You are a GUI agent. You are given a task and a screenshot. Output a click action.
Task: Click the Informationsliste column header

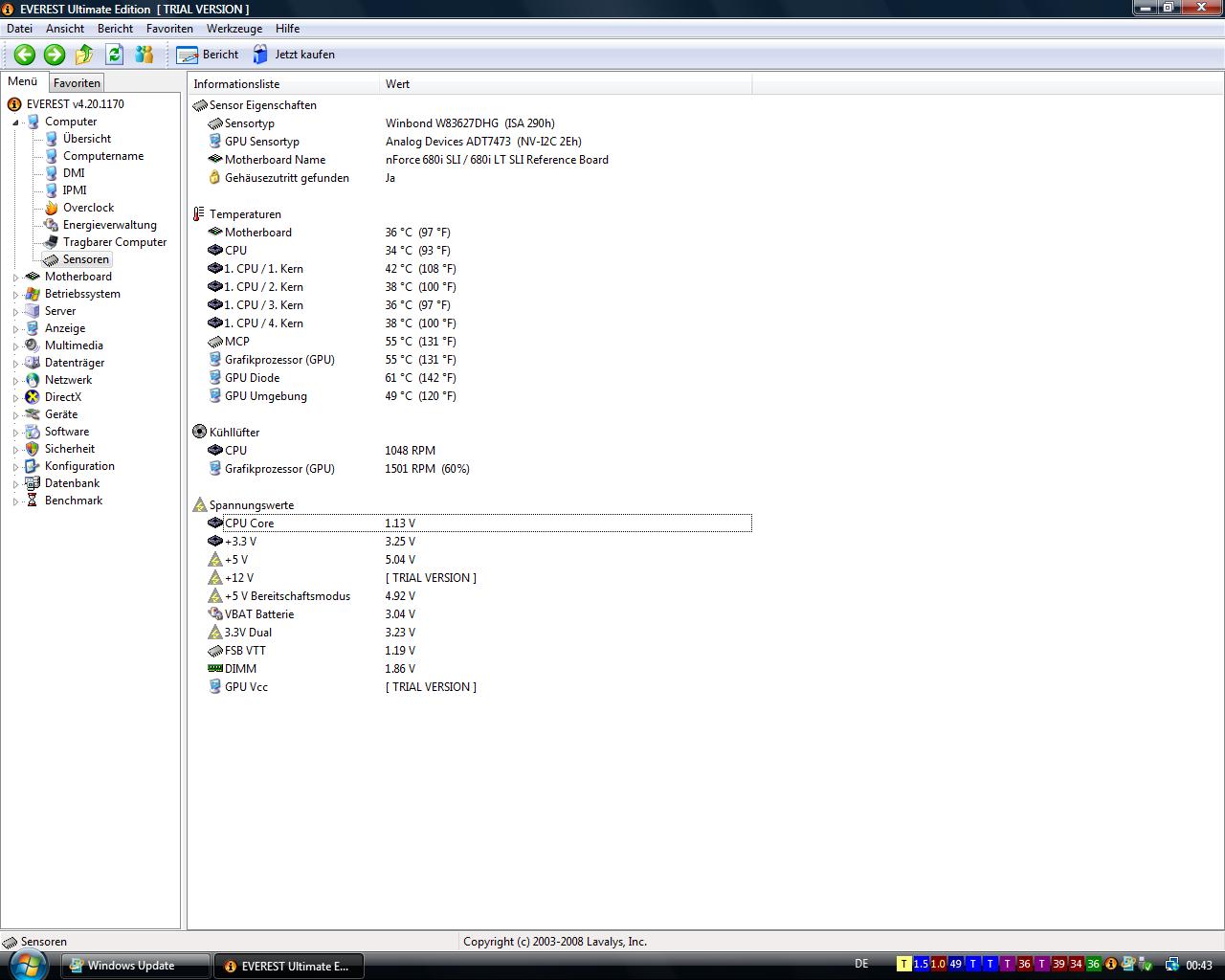coord(284,84)
